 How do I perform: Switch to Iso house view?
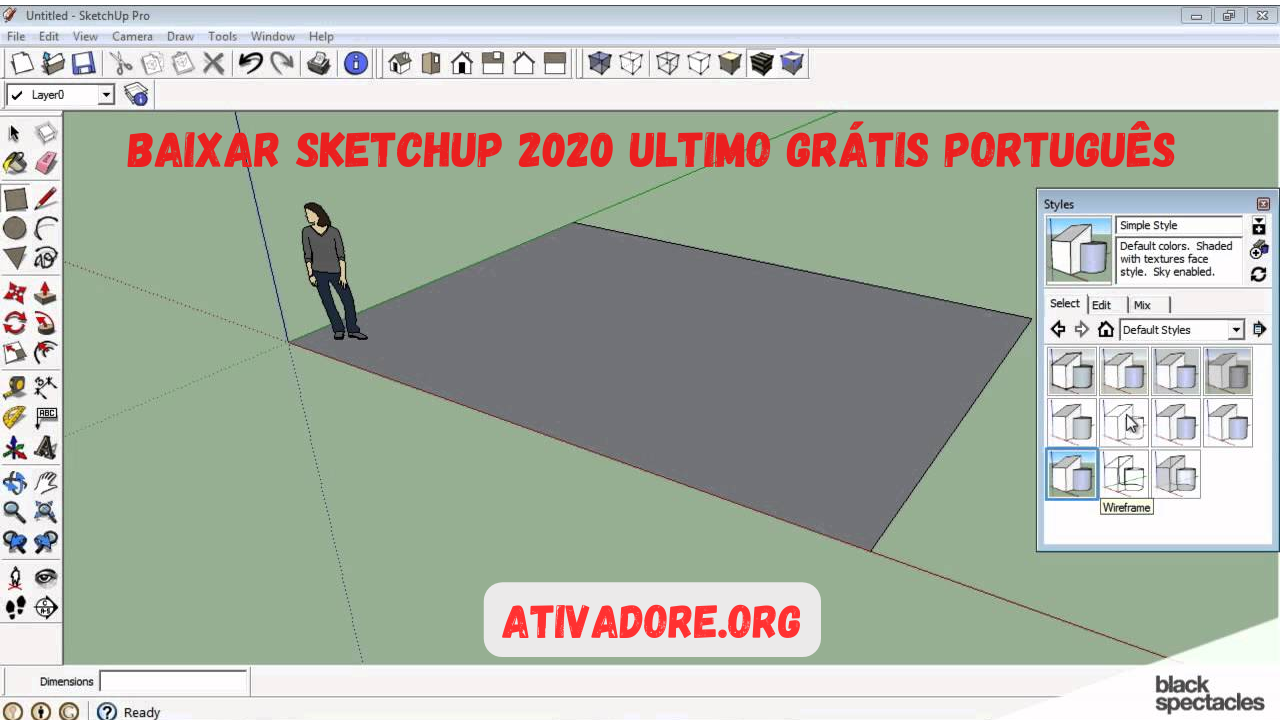pyautogui.click(x=400, y=64)
